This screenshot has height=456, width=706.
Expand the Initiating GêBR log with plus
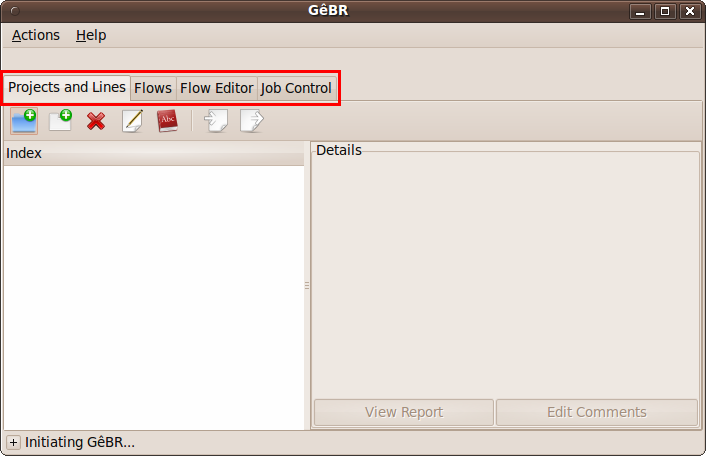click(14, 442)
